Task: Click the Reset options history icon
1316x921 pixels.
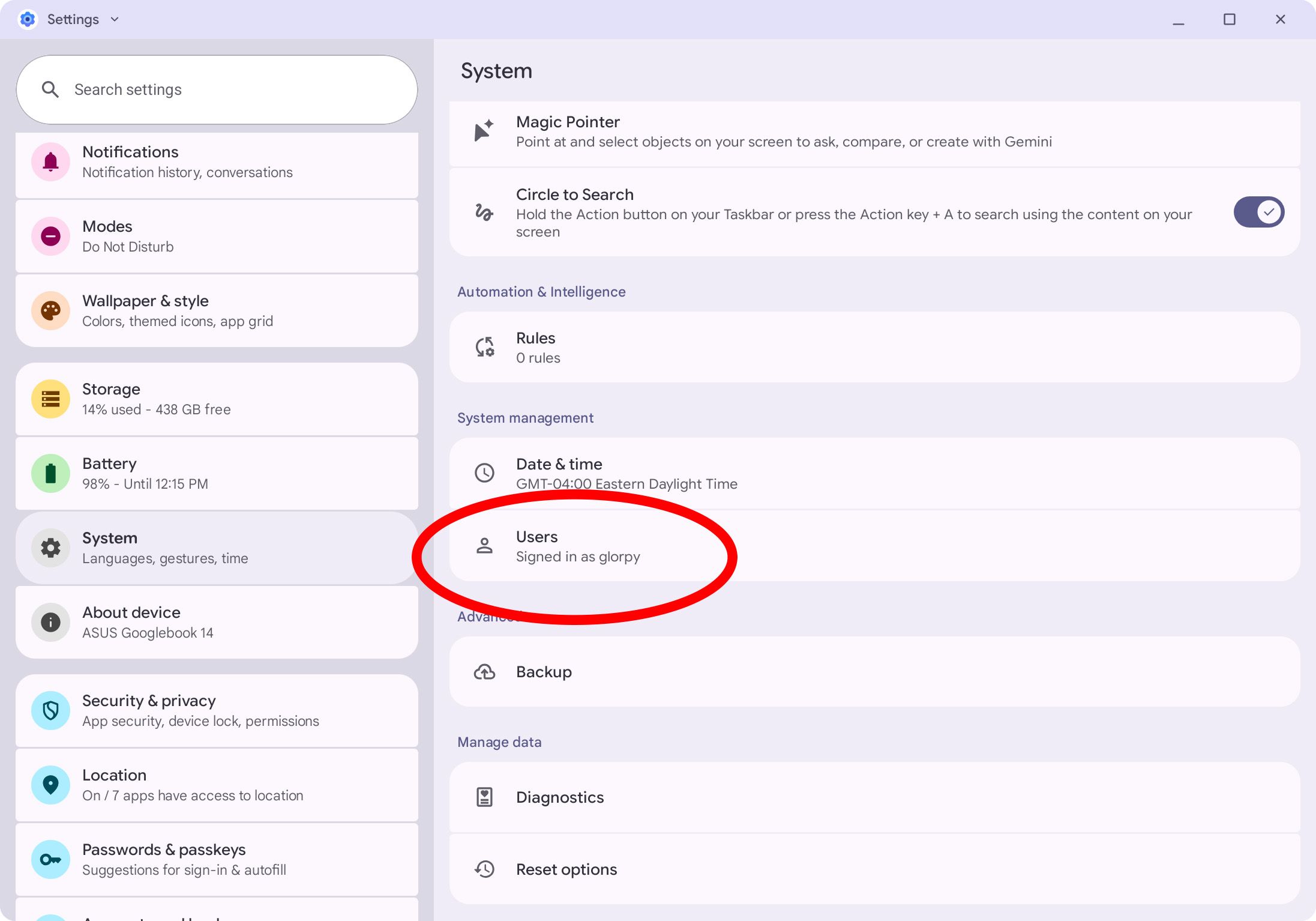Action: coord(484,869)
